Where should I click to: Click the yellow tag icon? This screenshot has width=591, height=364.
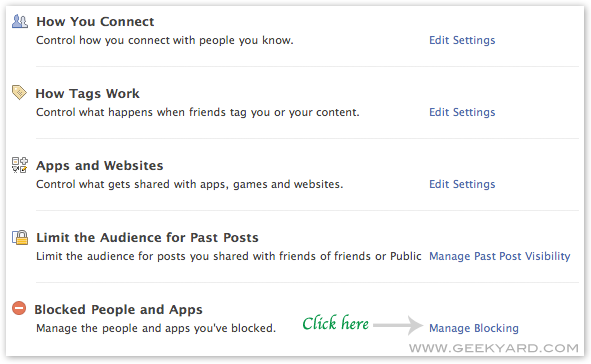tap(19, 92)
